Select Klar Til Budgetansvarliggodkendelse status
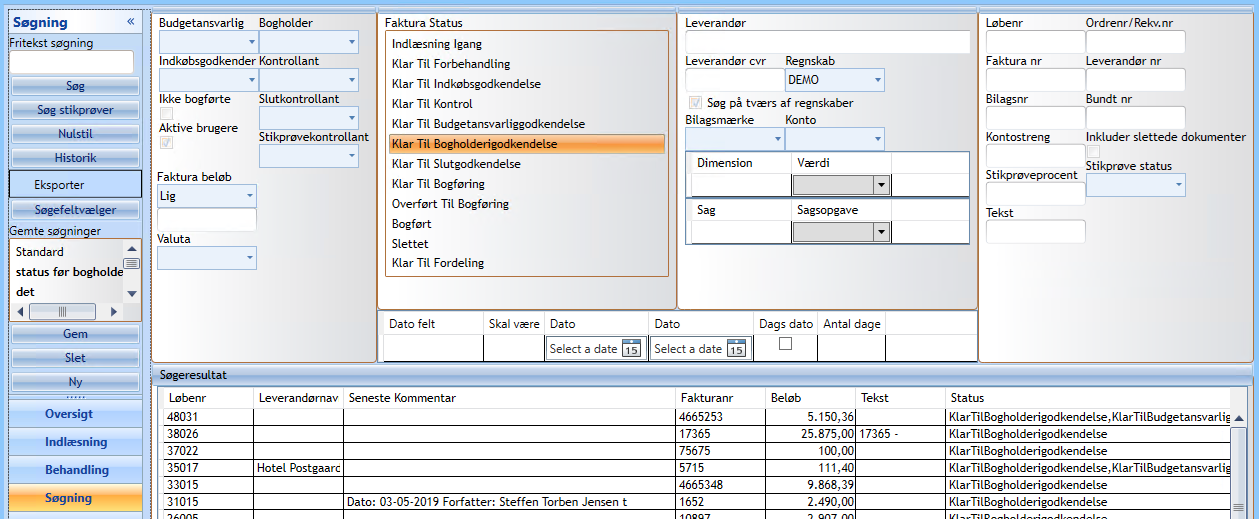This screenshot has width=1259, height=519. pyautogui.click(x=527, y=124)
